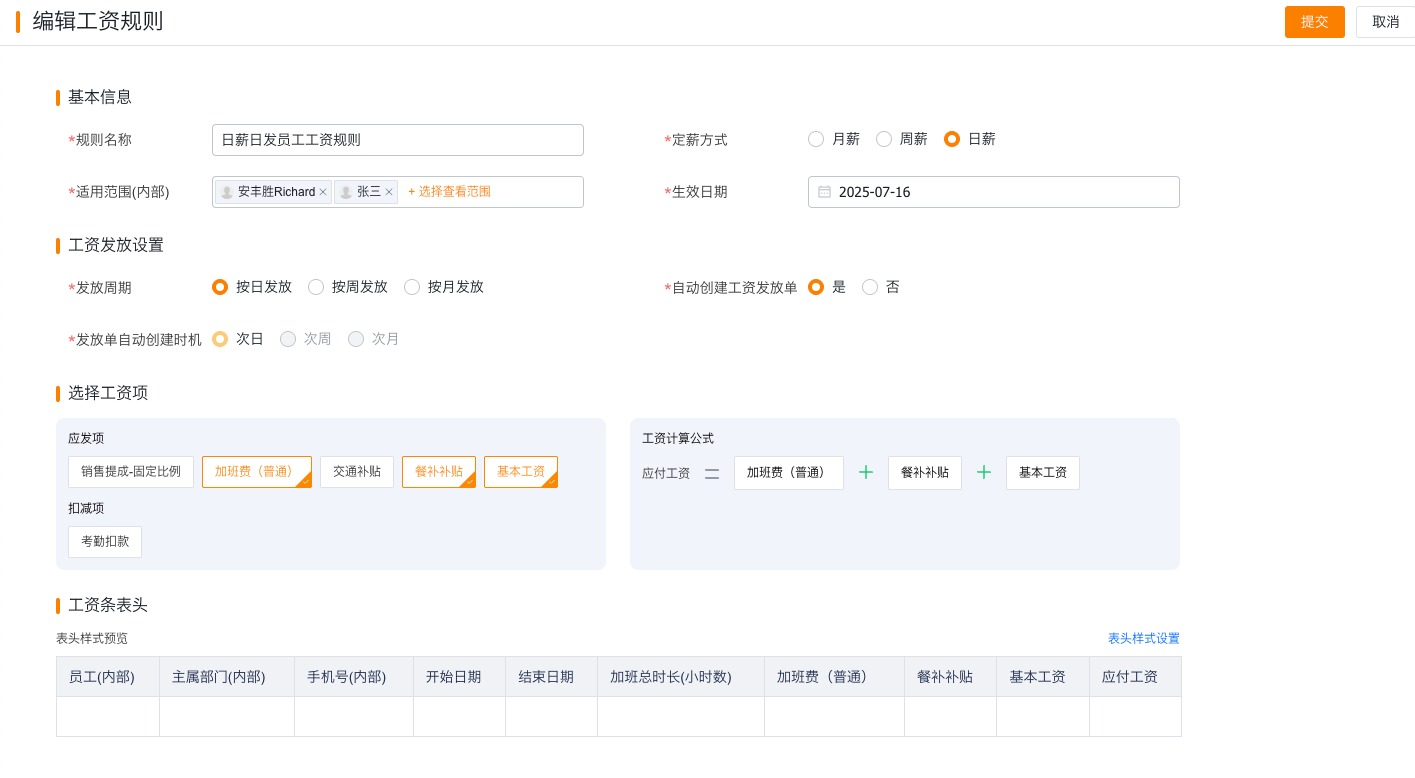
Task: Click 张三's avatar icon
Action: click(x=345, y=192)
